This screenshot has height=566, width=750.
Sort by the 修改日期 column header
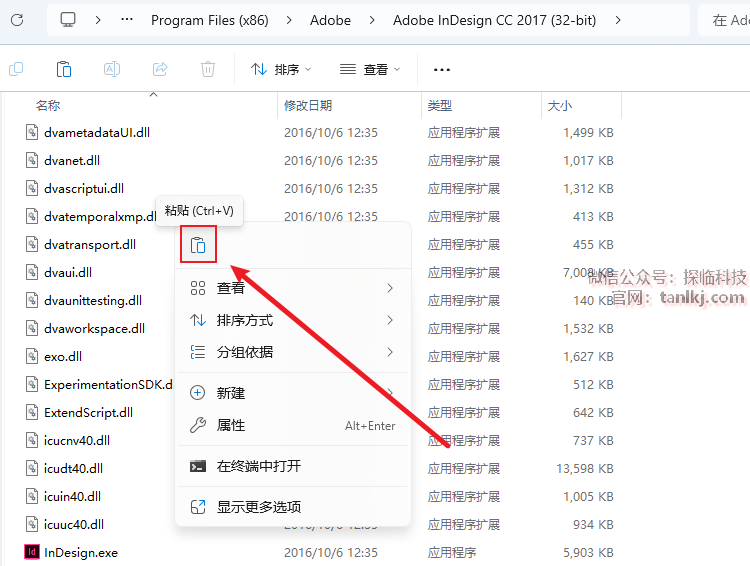click(x=308, y=105)
